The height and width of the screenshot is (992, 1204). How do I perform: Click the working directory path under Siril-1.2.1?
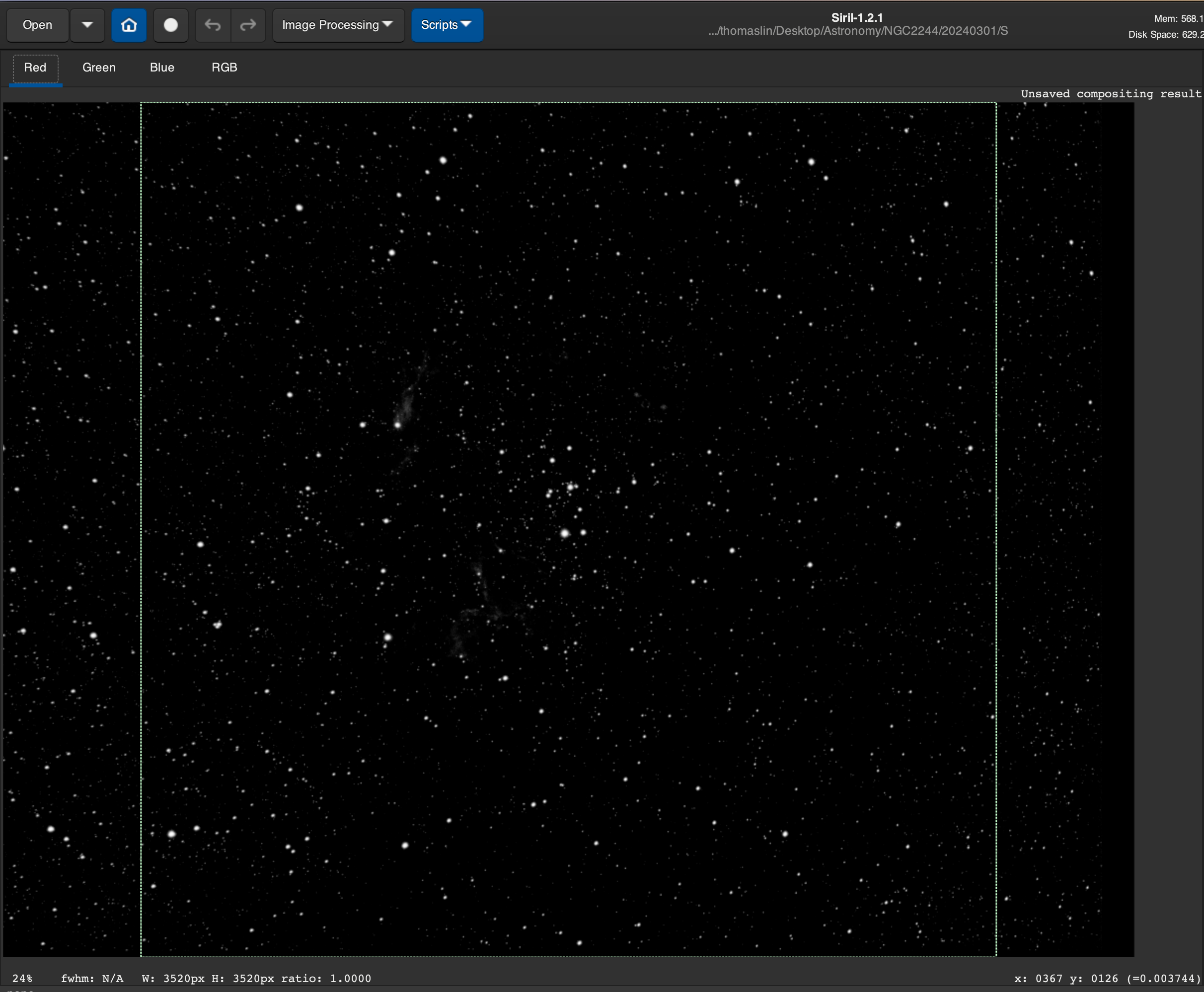(857, 31)
